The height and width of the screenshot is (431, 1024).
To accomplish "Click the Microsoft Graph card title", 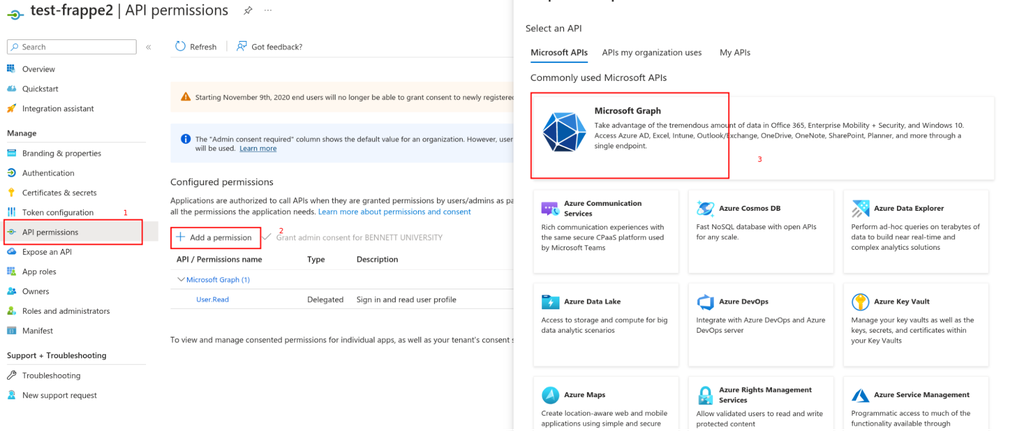I will tap(628, 111).
